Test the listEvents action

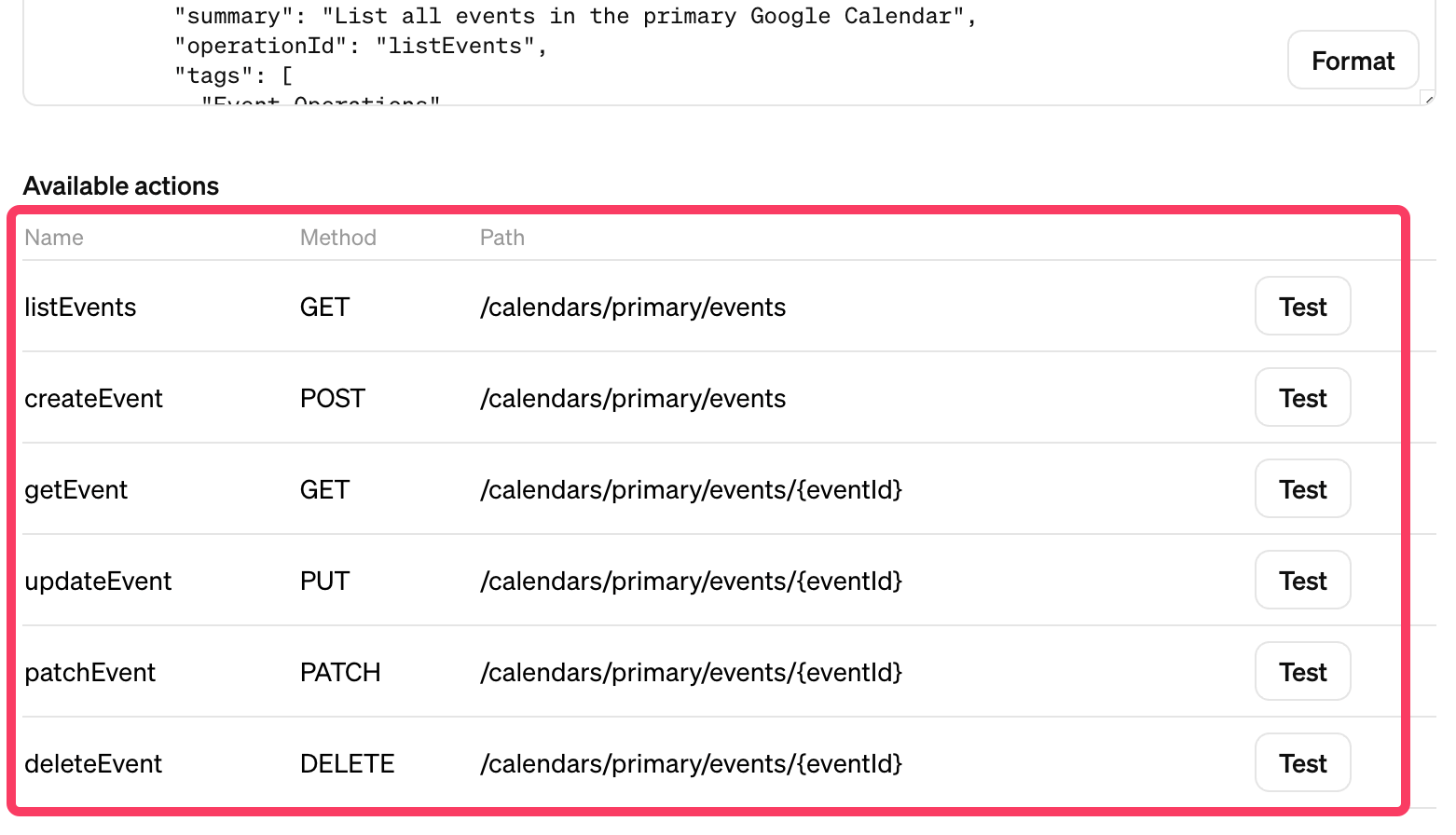(x=1302, y=307)
